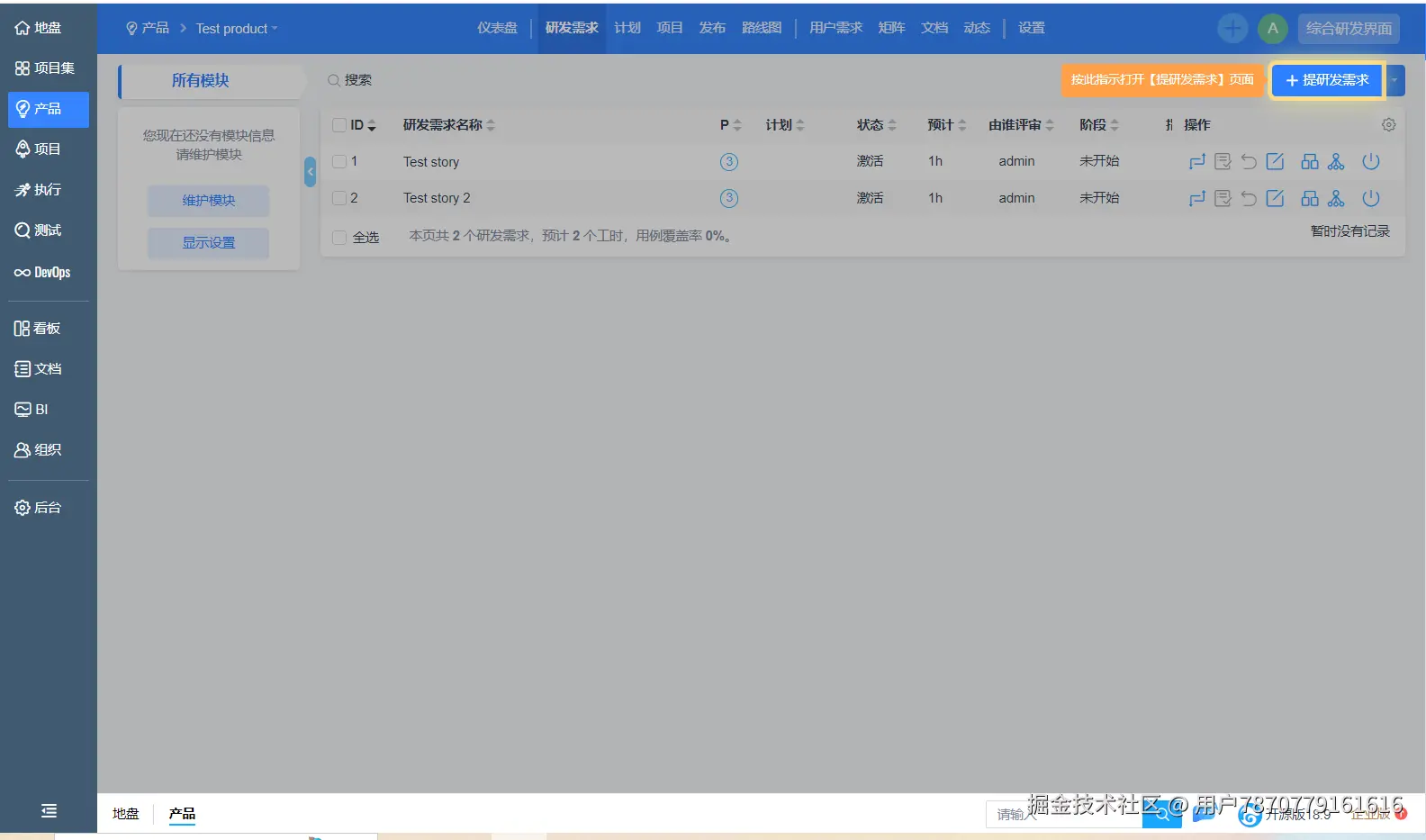Collapse the module side panel handle

311,171
